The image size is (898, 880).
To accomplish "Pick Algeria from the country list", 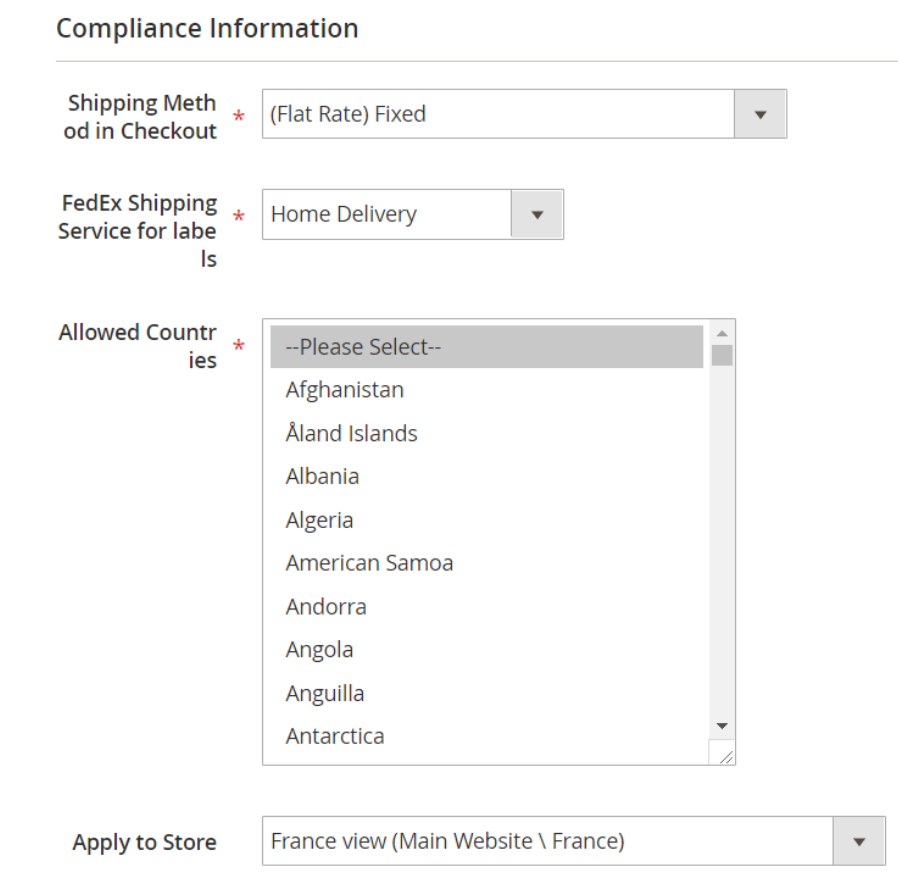I will (487, 520).
